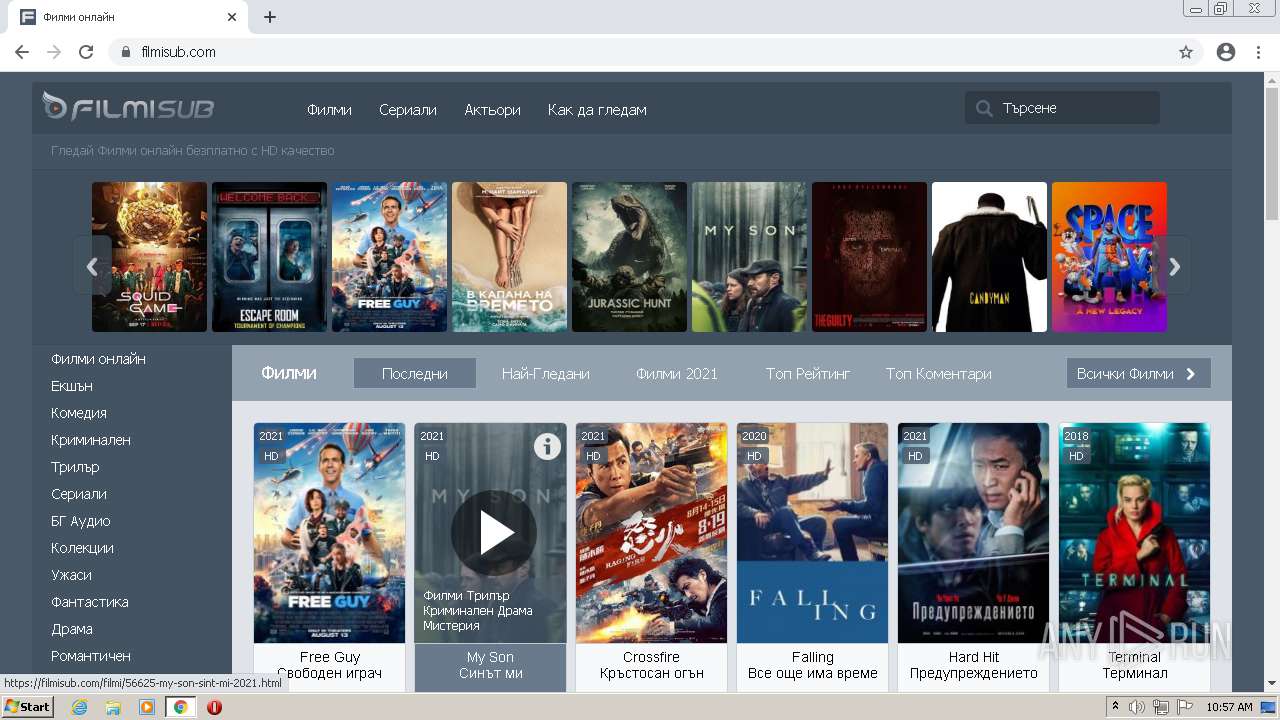Slide carousel to next posters
Image resolution: width=1280 pixels, height=720 pixels.
pos(1175,266)
